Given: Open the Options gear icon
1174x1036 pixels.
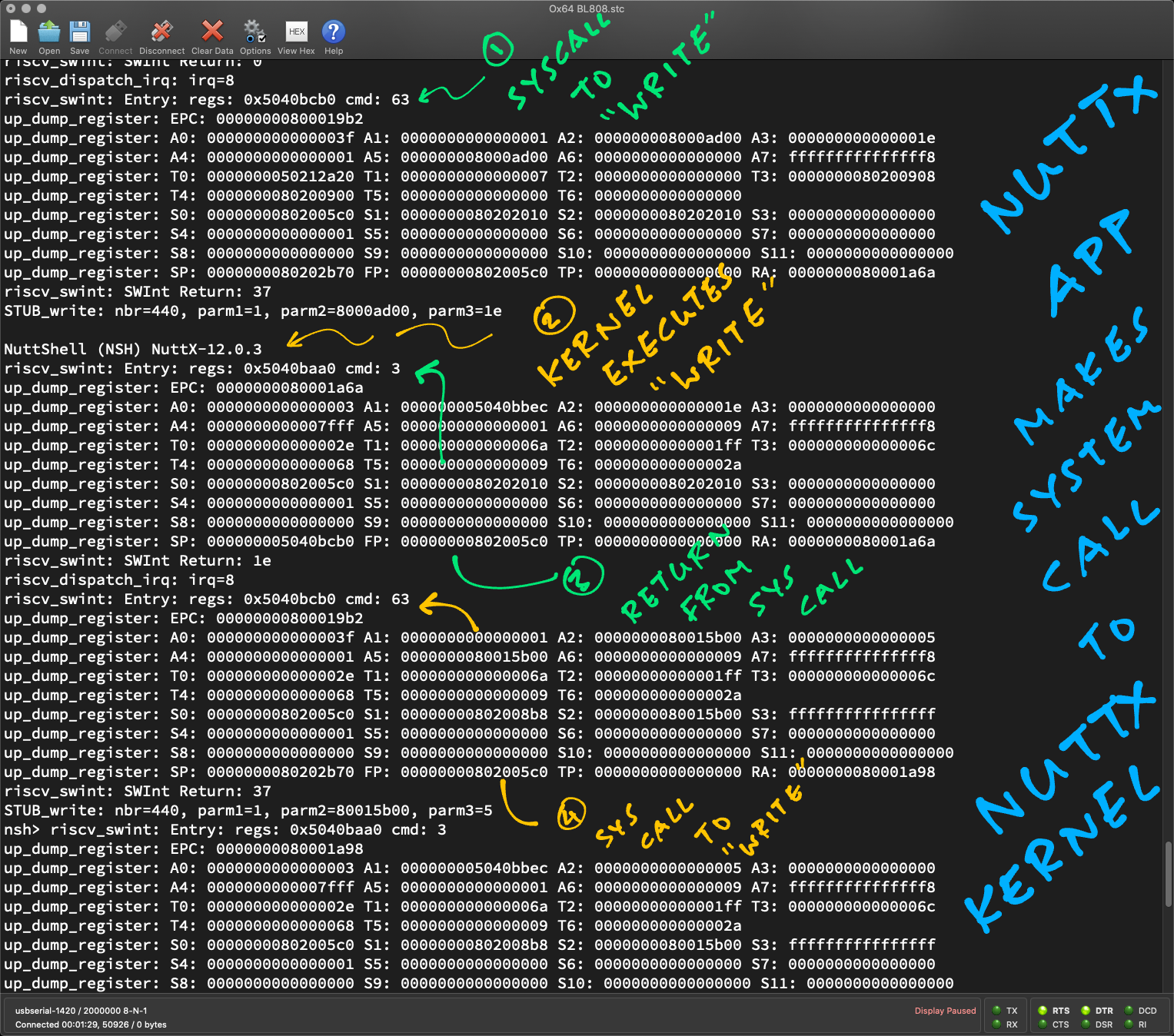Looking at the screenshot, I should [254, 32].
